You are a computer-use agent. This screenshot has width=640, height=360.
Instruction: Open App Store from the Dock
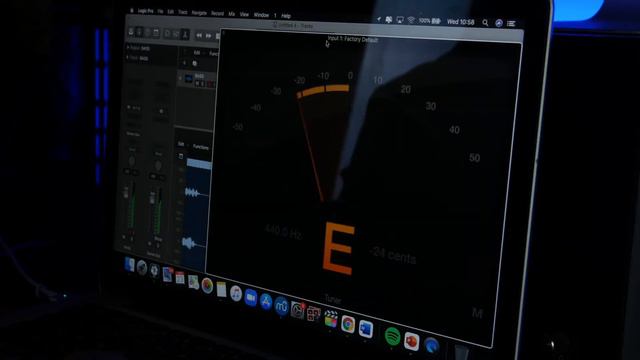[x=266, y=302]
